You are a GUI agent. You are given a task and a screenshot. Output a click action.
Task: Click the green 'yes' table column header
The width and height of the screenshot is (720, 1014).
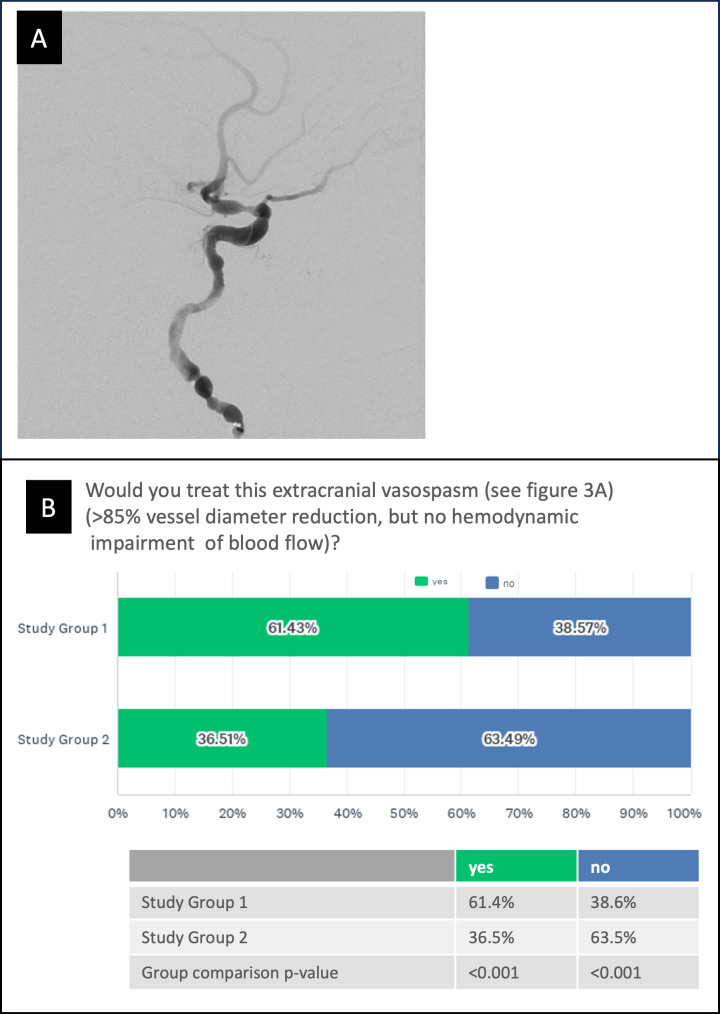516,867
